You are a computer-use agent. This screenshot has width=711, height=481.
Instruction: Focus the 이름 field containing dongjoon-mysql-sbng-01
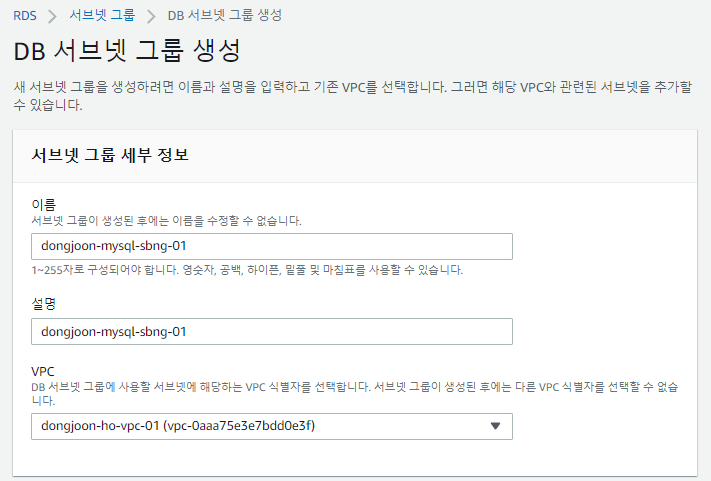[x=272, y=246]
